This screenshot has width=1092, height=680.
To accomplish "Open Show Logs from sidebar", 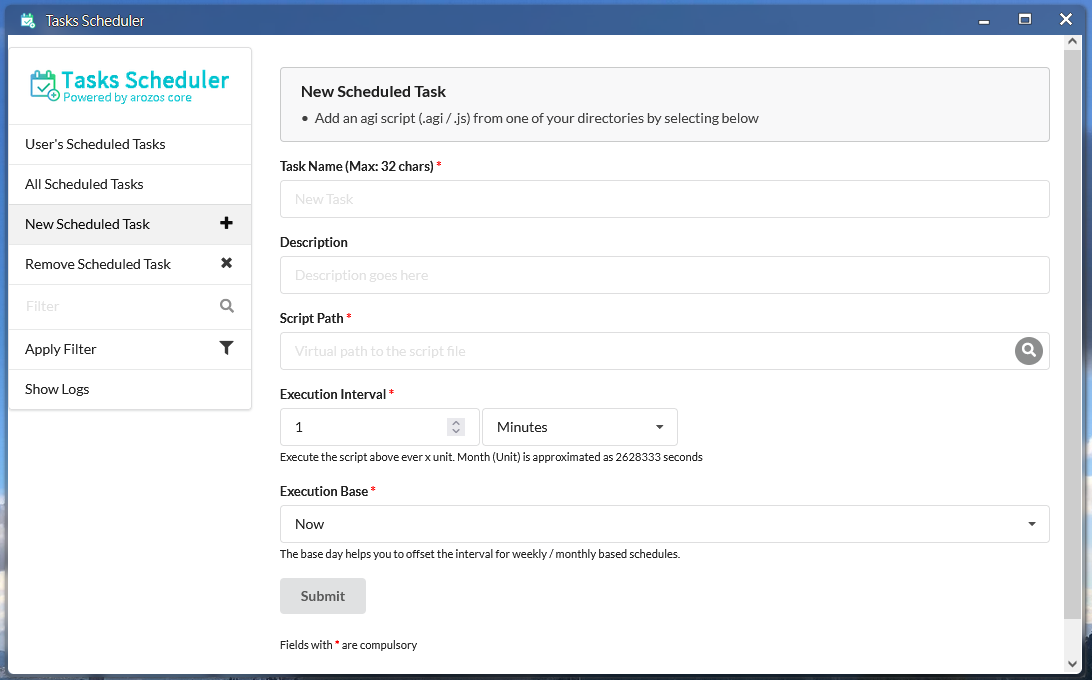I will coord(57,389).
